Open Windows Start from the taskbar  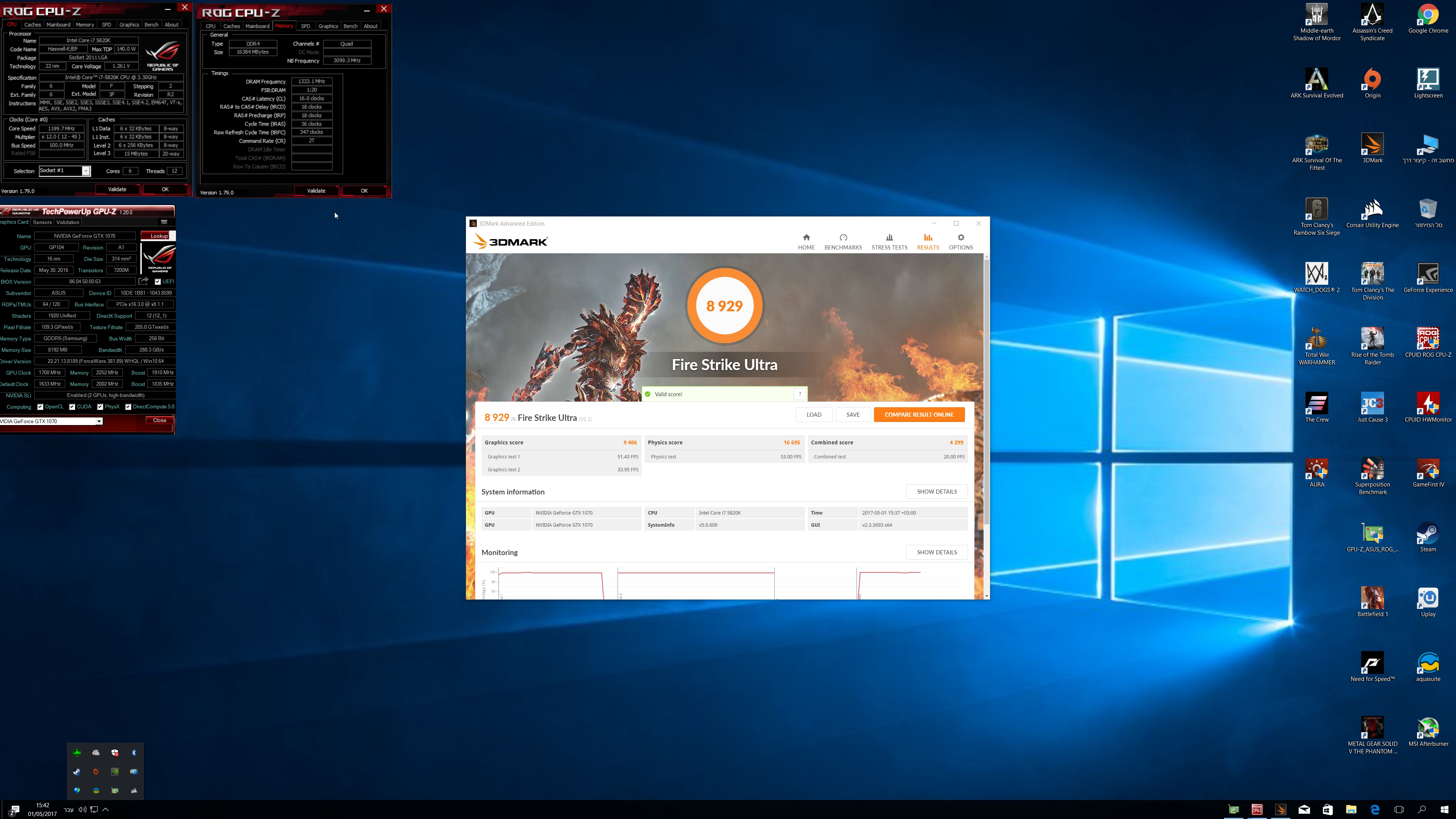click(x=1445, y=810)
